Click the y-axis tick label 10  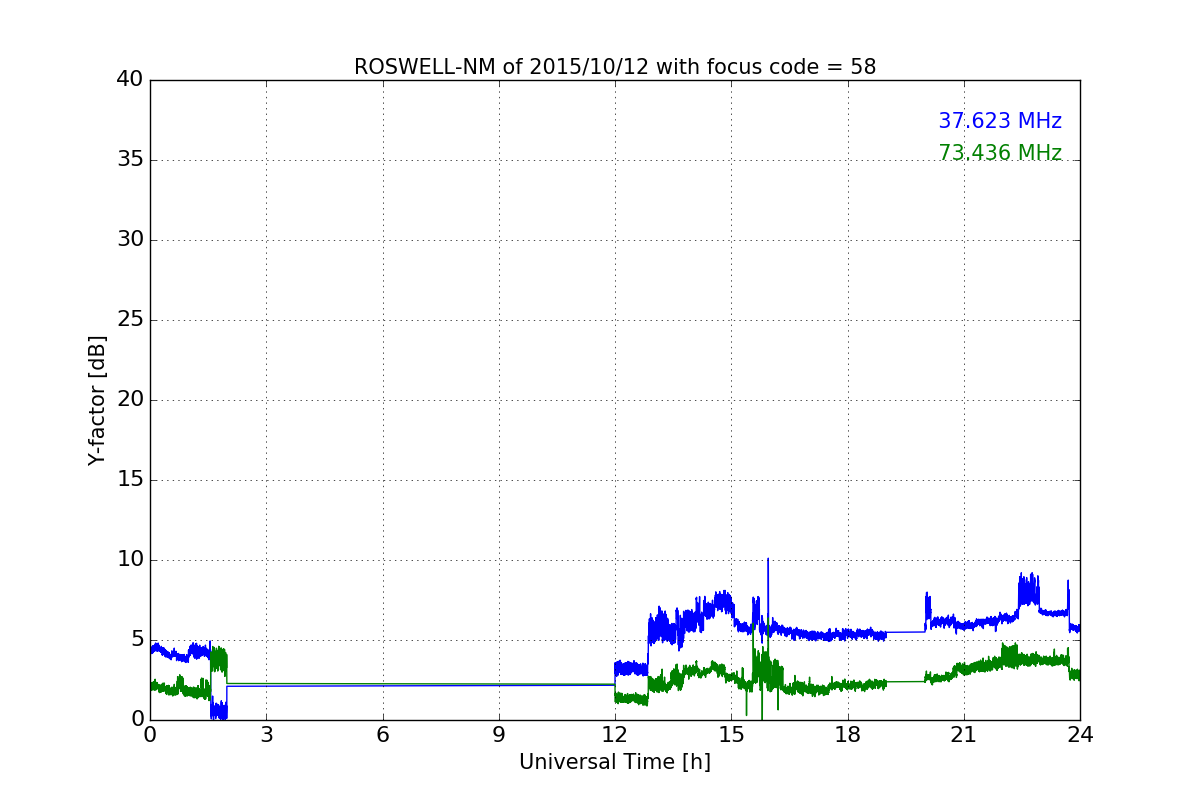130,560
